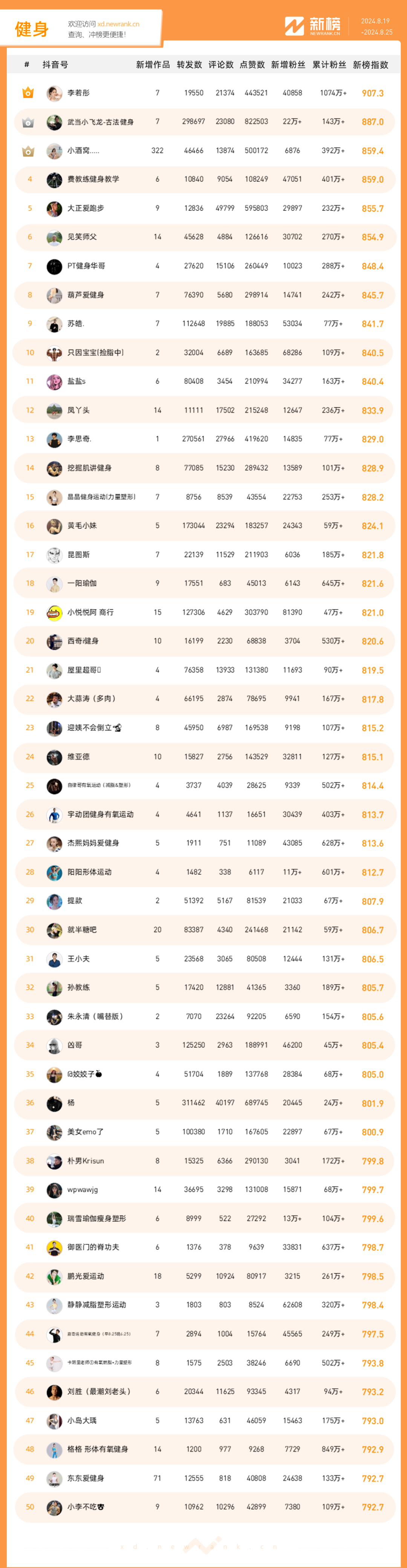Click the 907.3 index score
The height and width of the screenshot is (1568, 407).
click(x=372, y=93)
